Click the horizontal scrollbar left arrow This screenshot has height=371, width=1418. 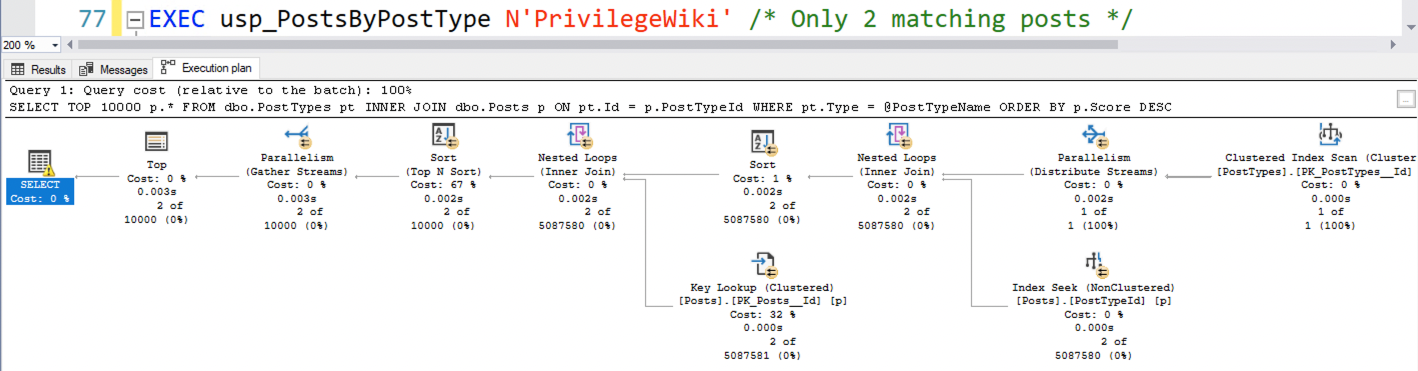(70, 45)
